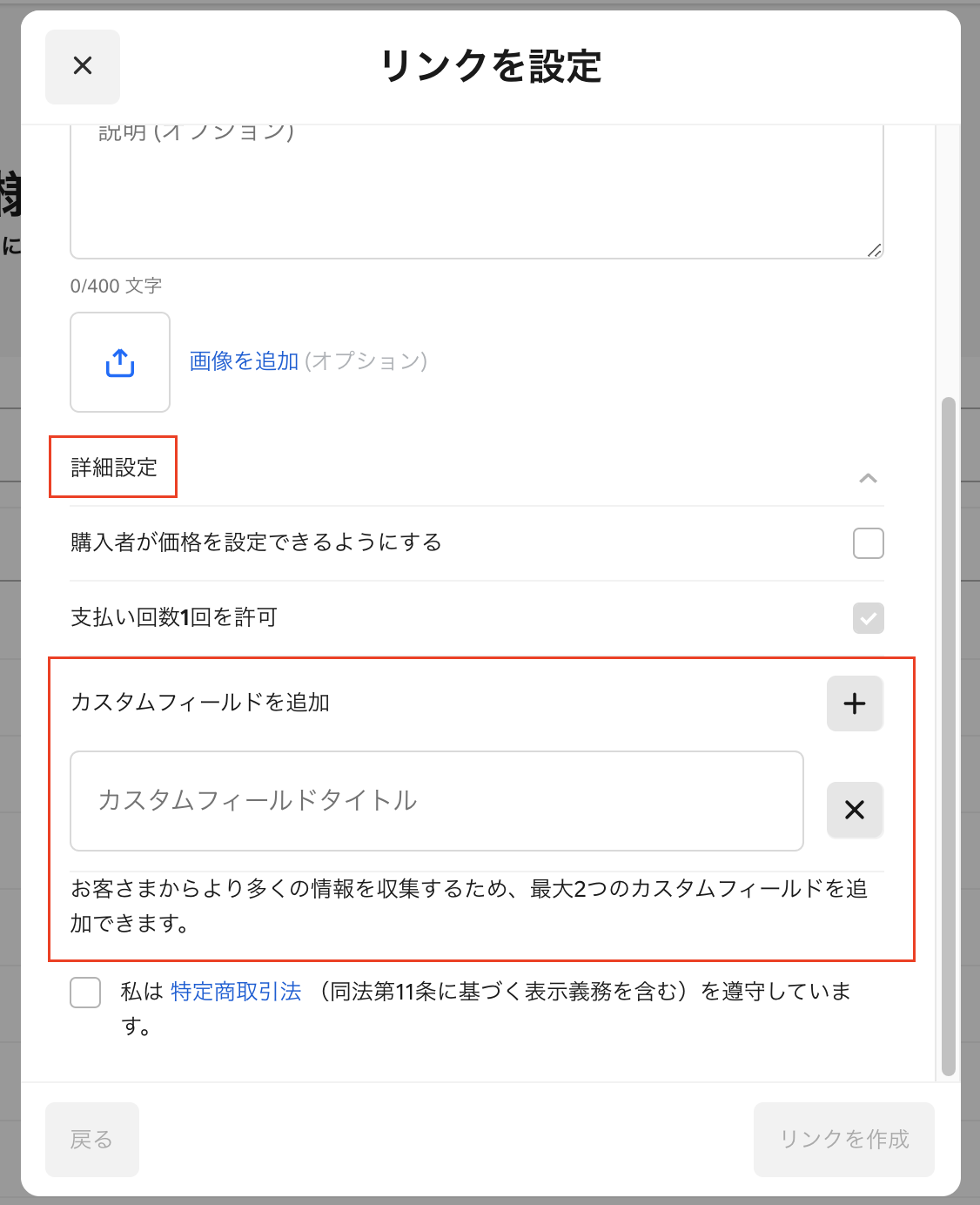Close the リンクを設定 dialog with the X

click(83, 66)
